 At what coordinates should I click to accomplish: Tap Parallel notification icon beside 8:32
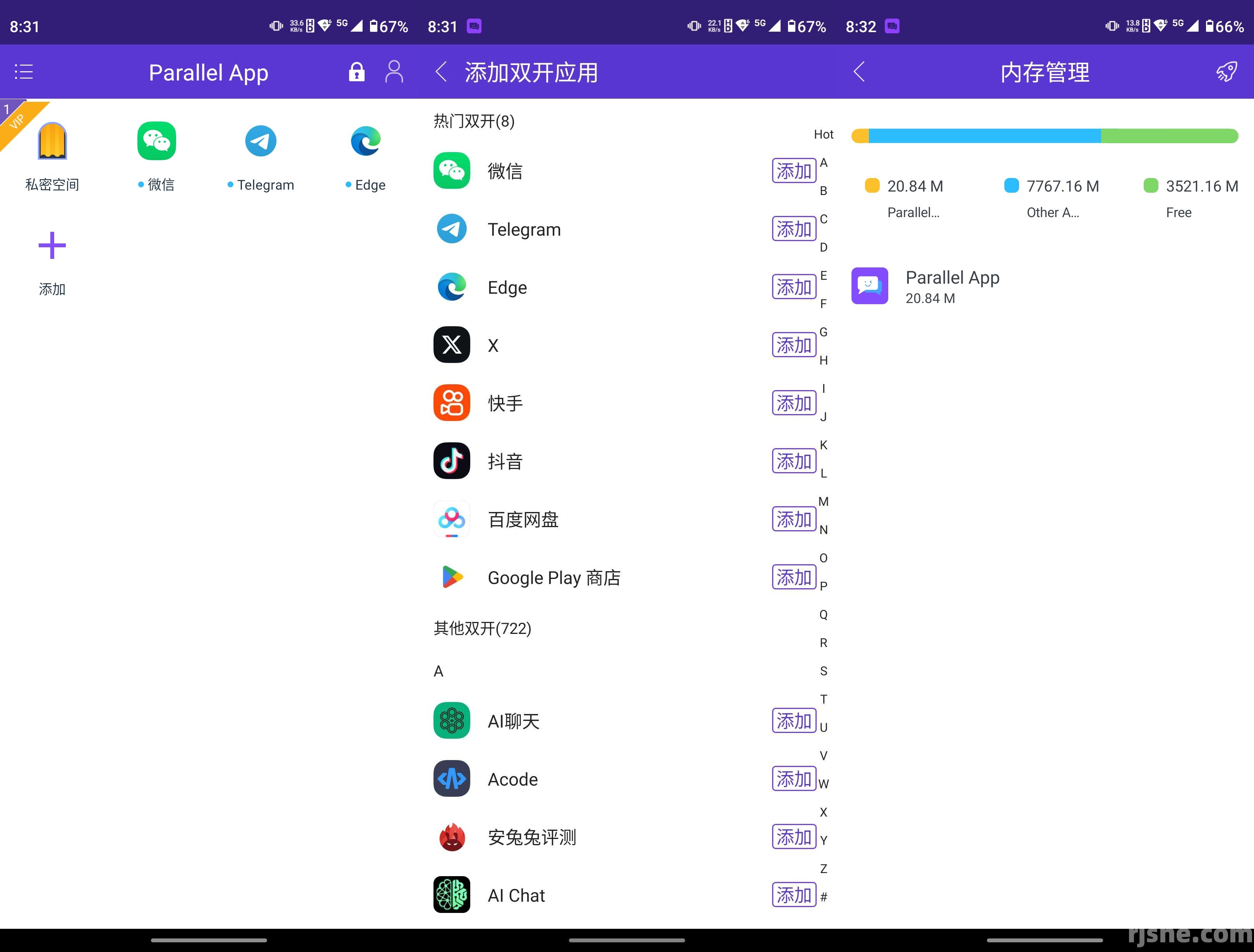click(x=892, y=26)
